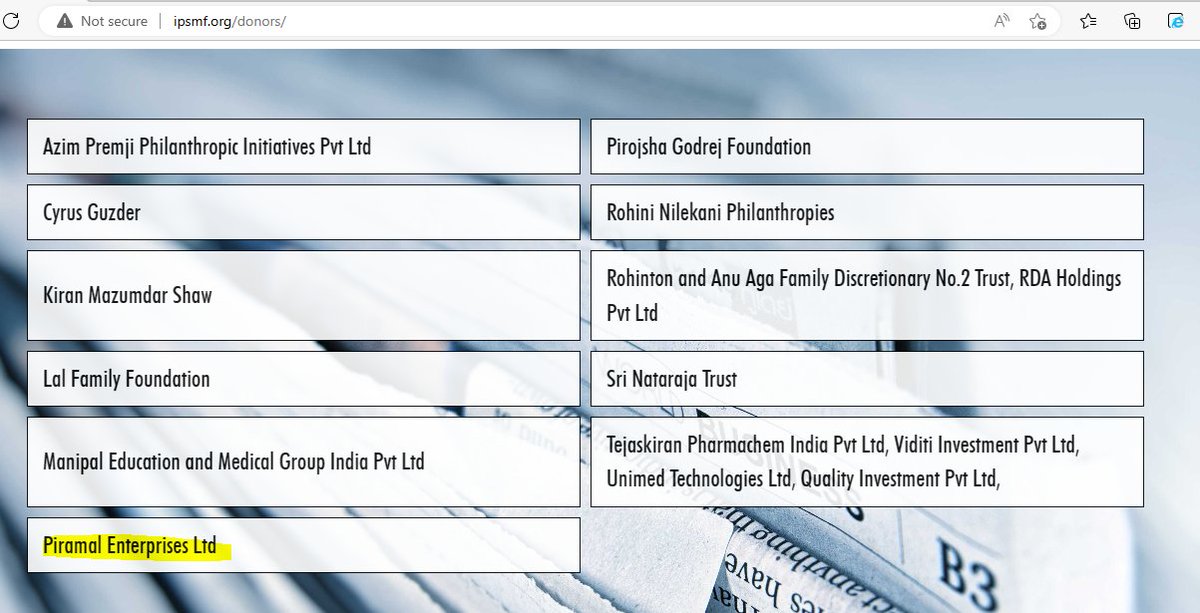Select Rohinton and Anu Aga Family Trust box
This screenshot has width=1200, height=613.
tap(867, 296)
